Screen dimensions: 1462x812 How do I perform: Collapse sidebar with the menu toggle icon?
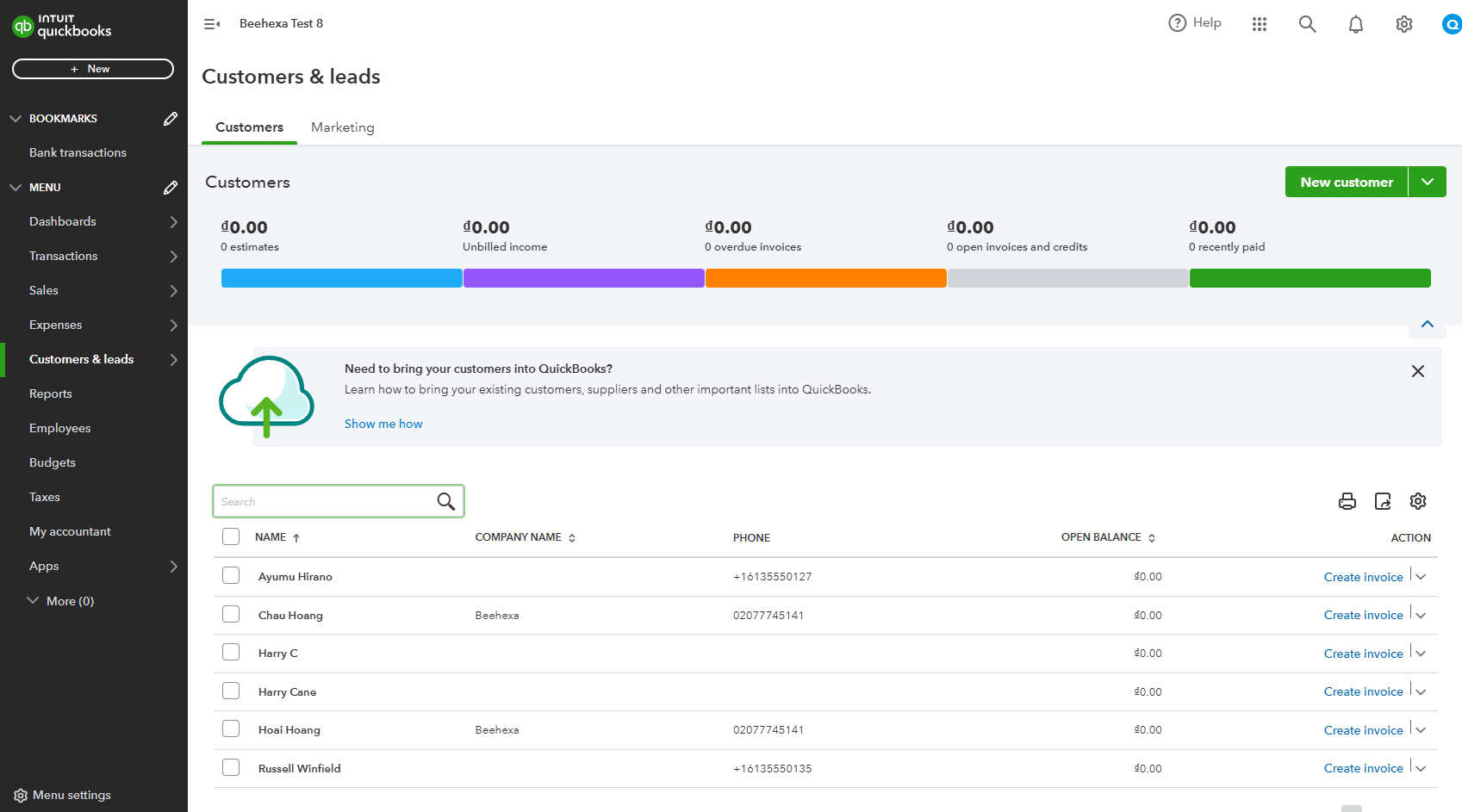point(212,24)
